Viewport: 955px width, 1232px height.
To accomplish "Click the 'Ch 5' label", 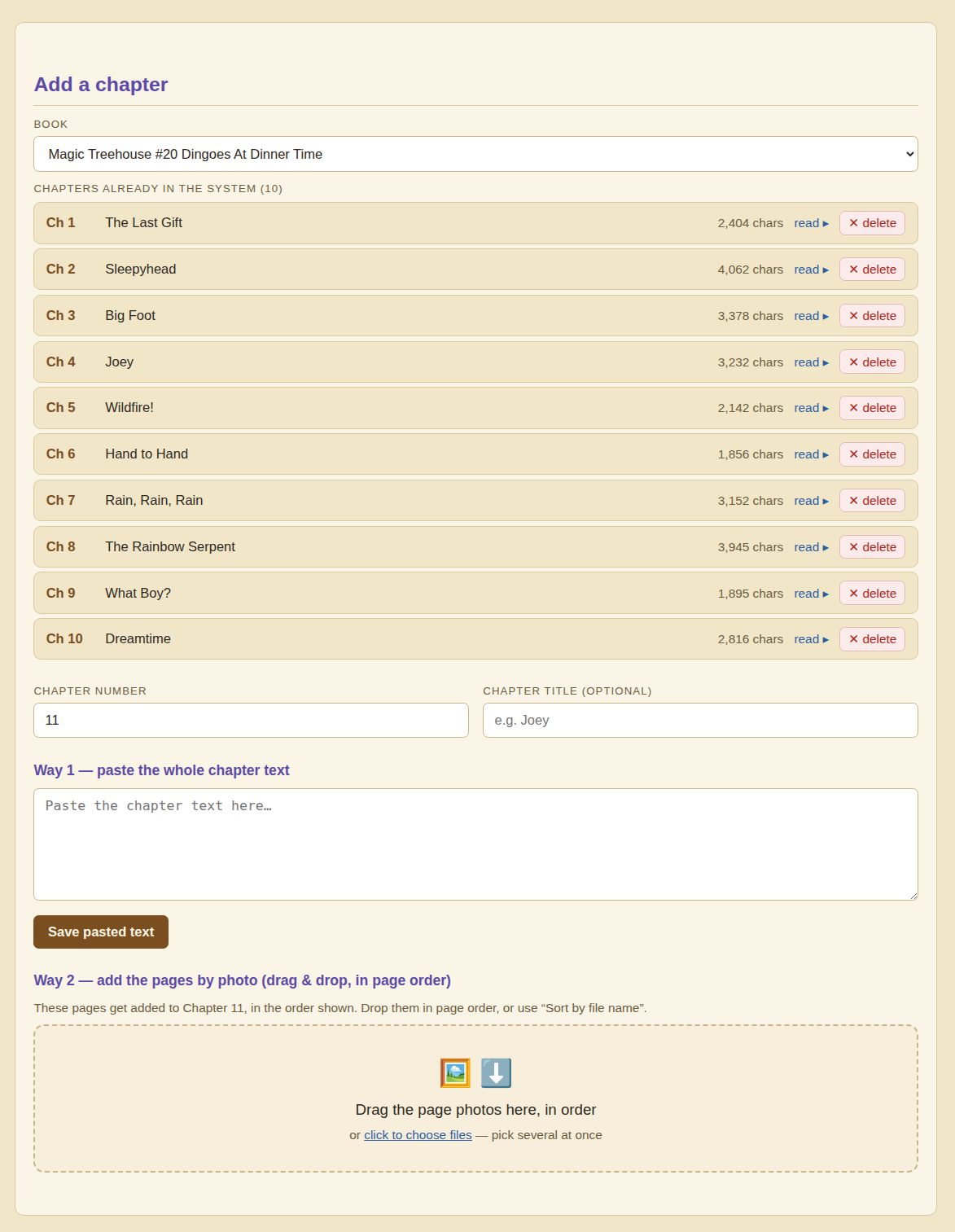I will (x=60, y=408).
